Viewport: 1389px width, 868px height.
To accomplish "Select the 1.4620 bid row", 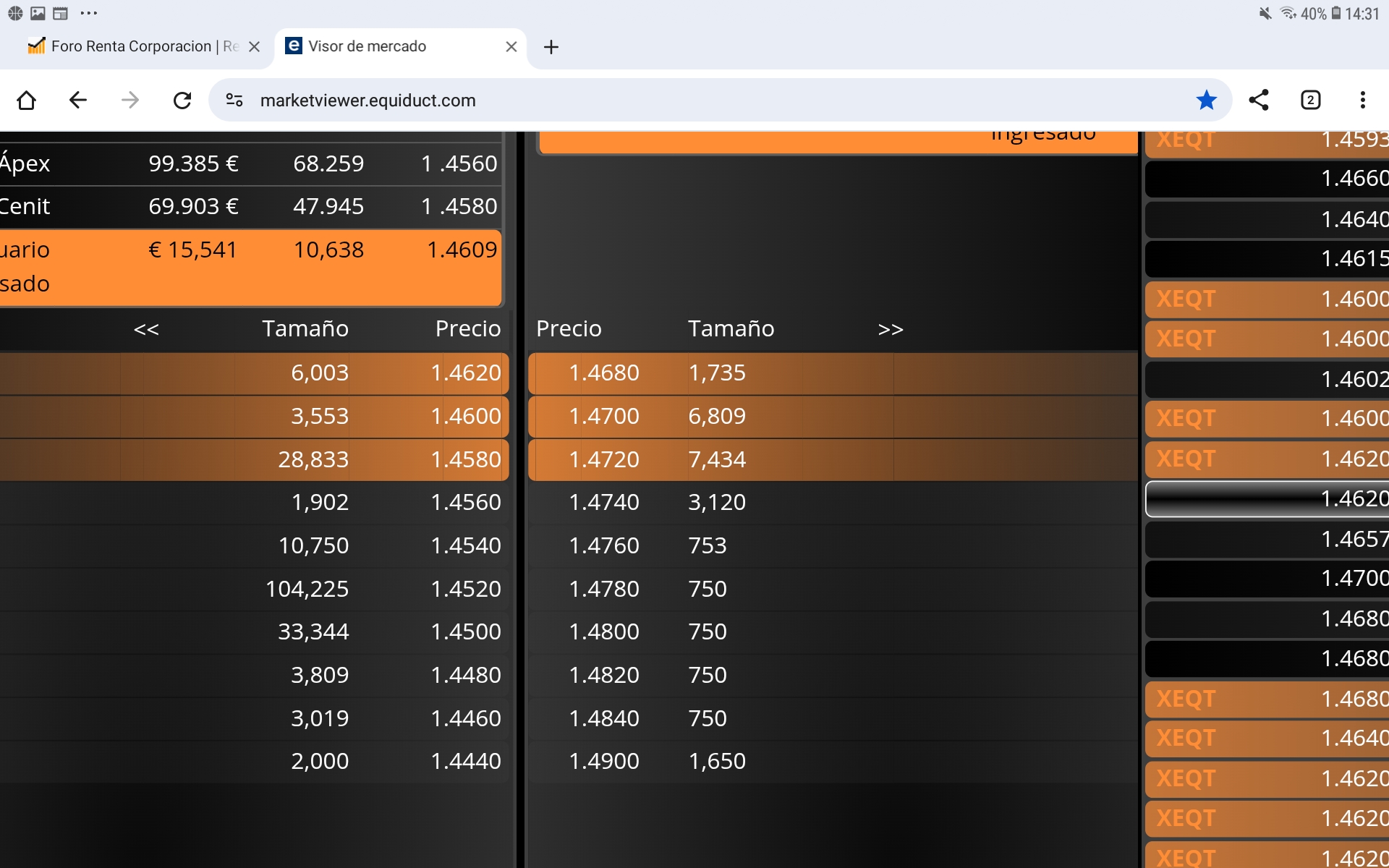I will (254, 373).
